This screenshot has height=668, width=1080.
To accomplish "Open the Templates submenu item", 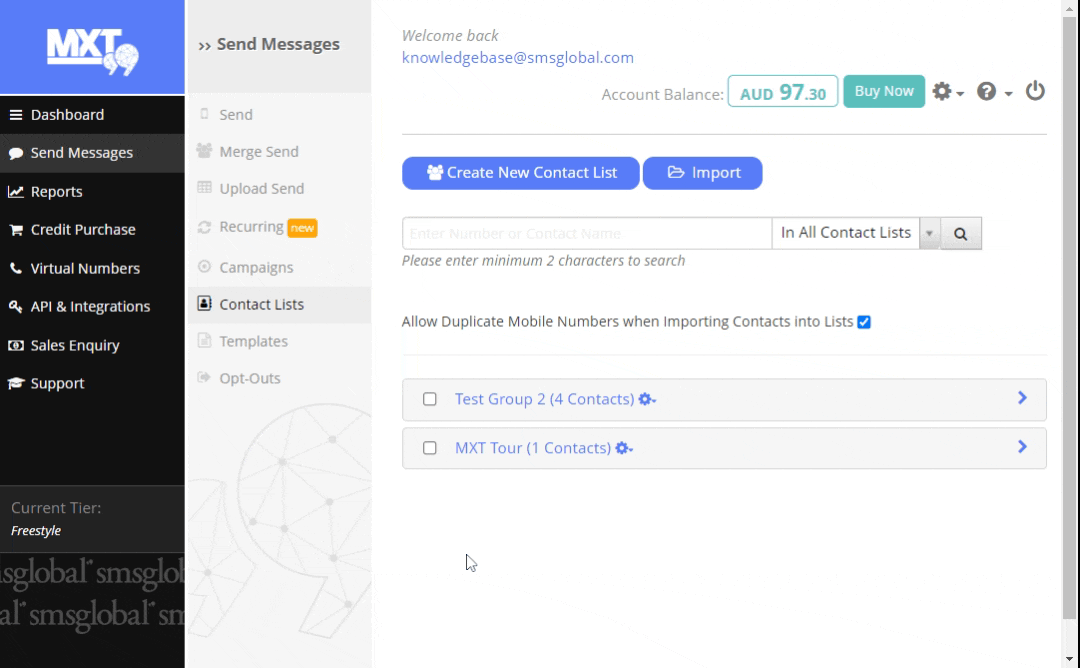I will 253,342.
